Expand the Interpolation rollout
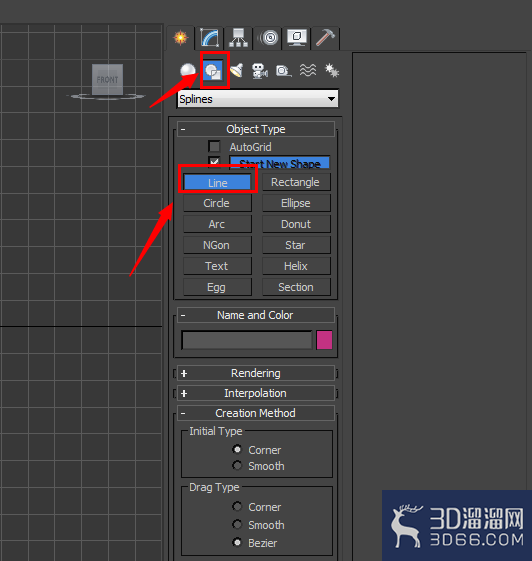Screen dimensions: 532x561 256,393
